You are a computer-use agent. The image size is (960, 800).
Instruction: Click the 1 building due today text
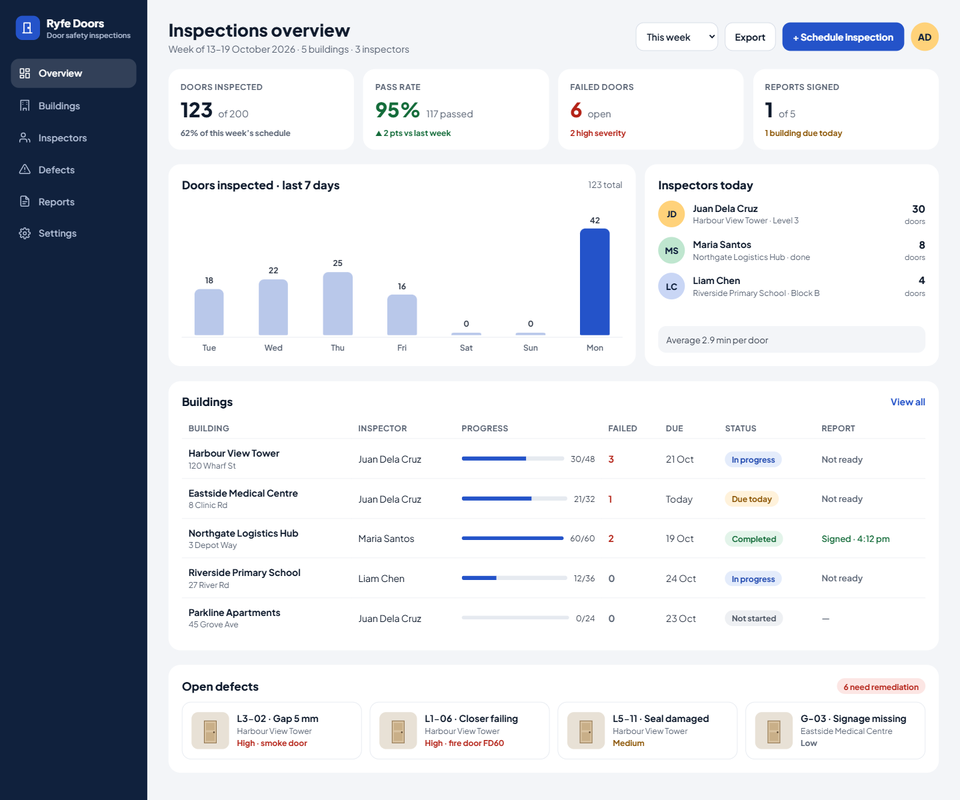(803, 133)
